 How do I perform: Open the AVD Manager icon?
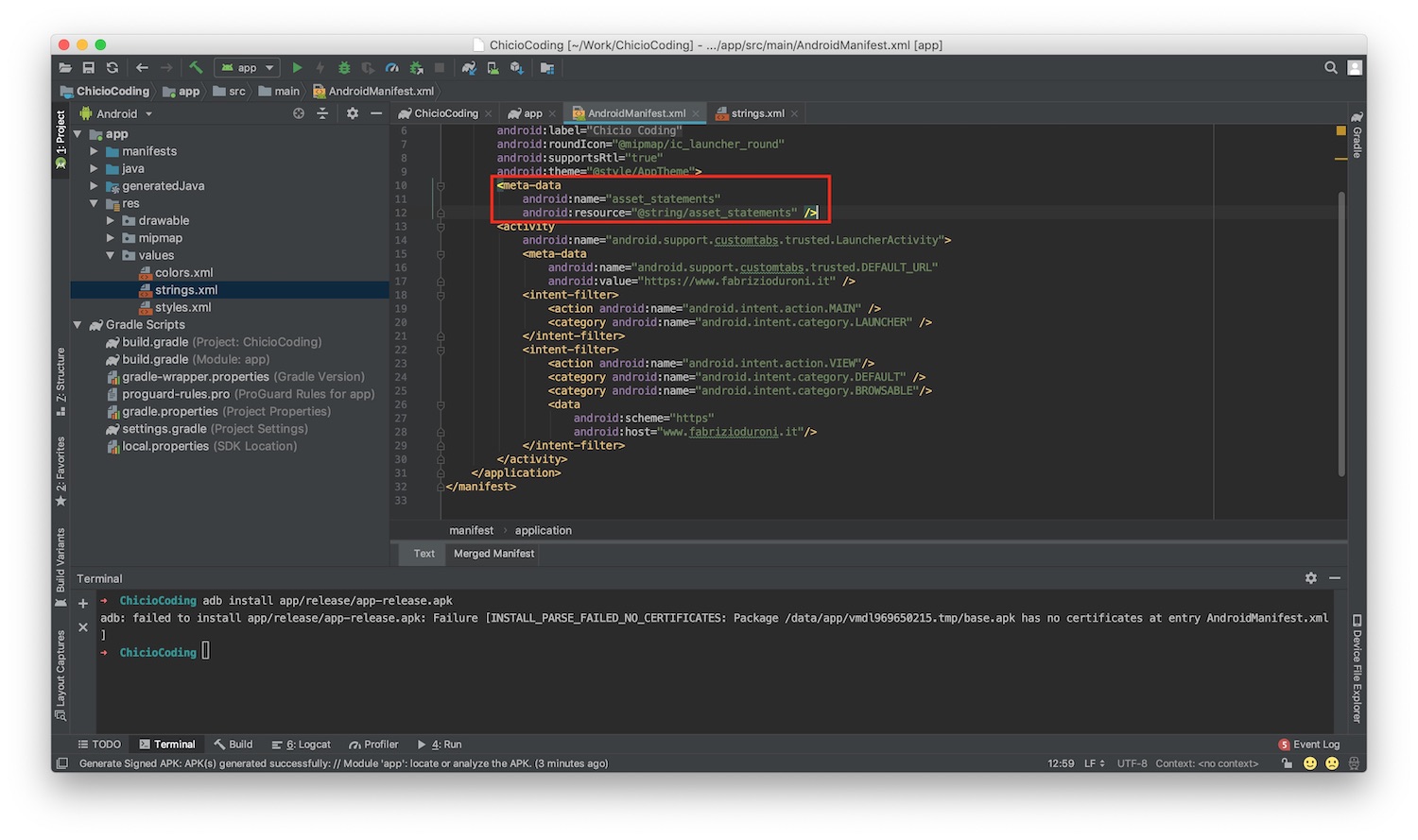493,68
